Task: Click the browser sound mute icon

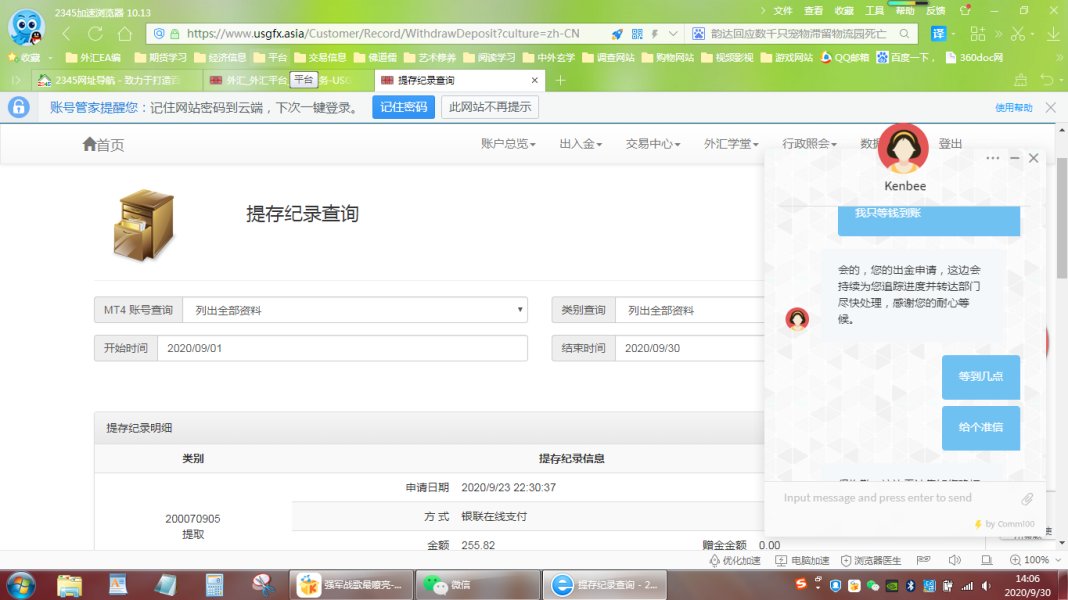Action: tap(954, 560)
